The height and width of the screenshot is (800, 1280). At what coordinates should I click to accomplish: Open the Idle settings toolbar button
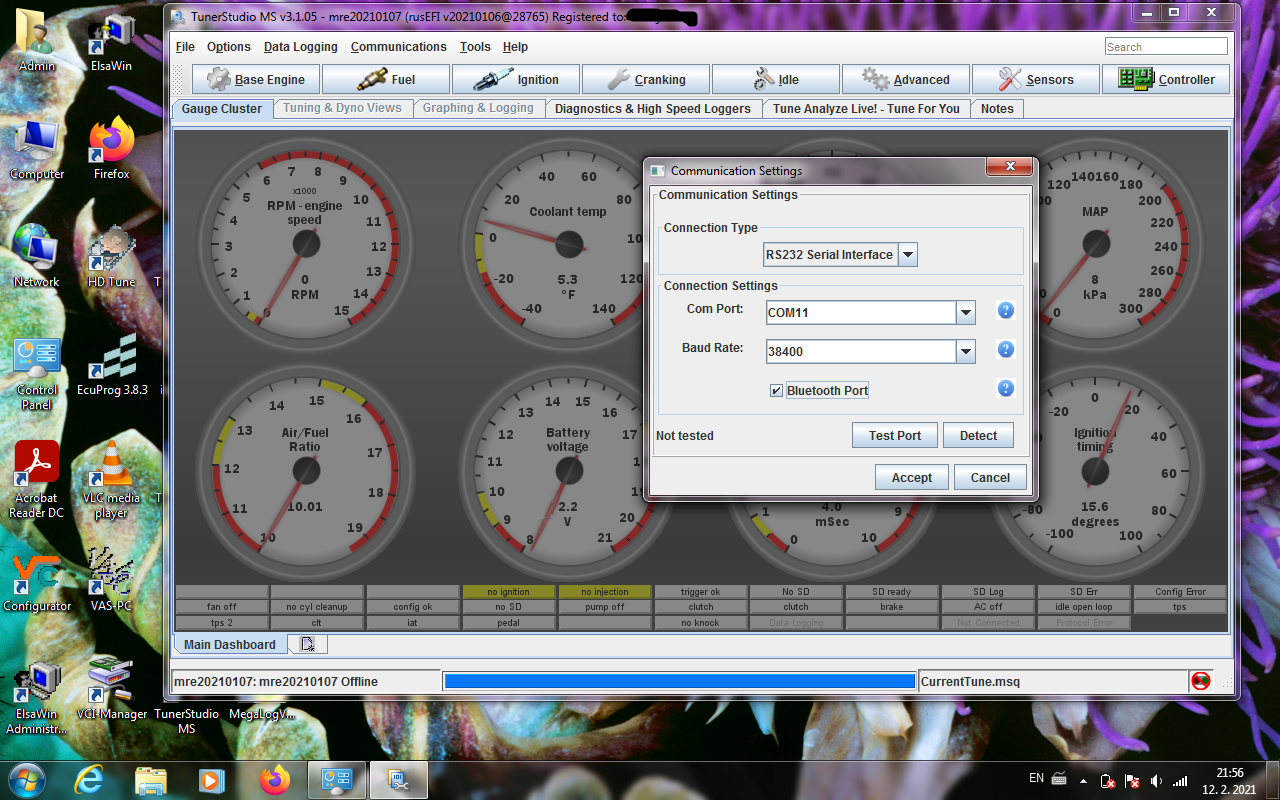[x=776, y=79]
